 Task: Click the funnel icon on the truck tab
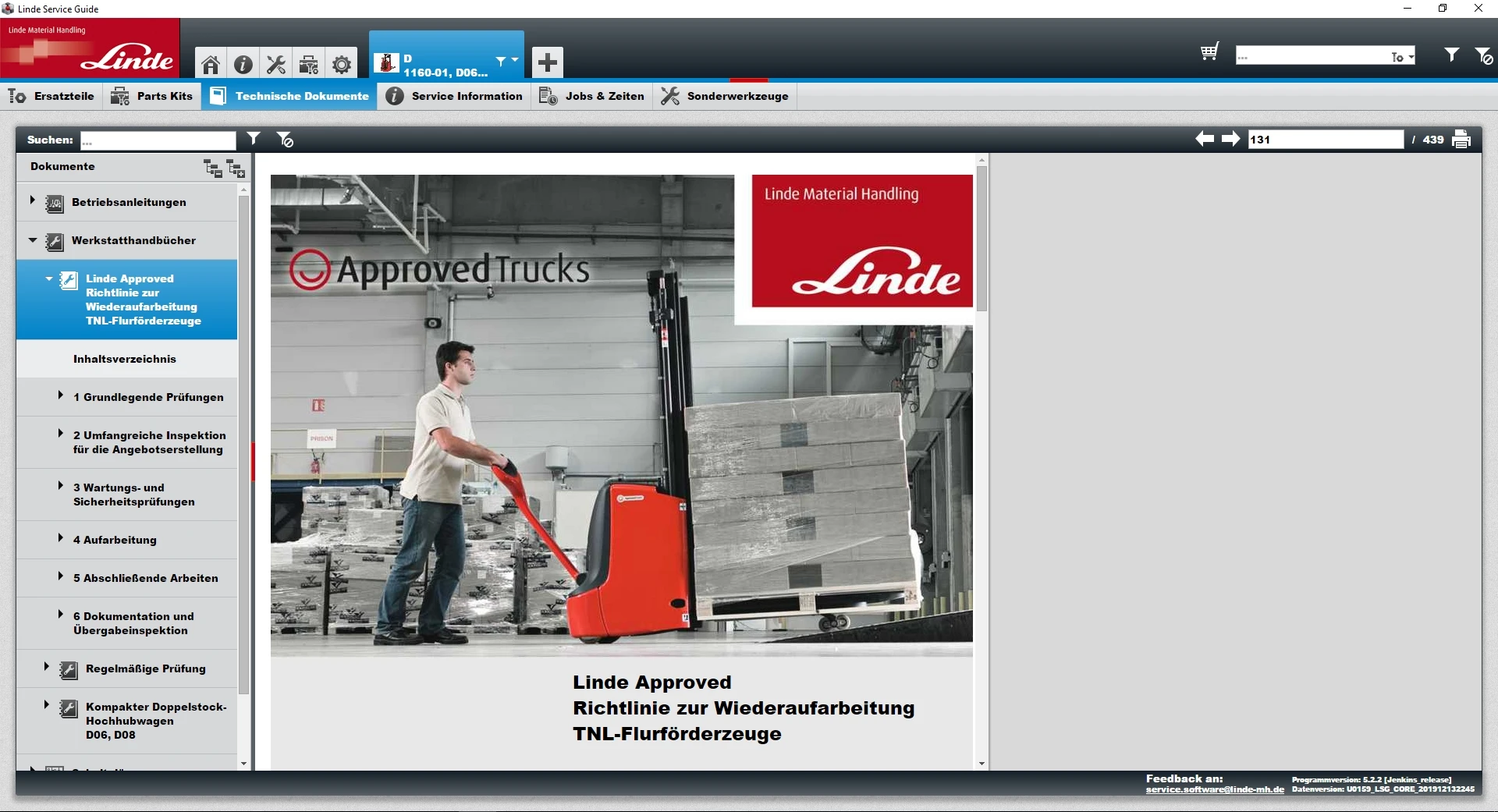(502, 60)
